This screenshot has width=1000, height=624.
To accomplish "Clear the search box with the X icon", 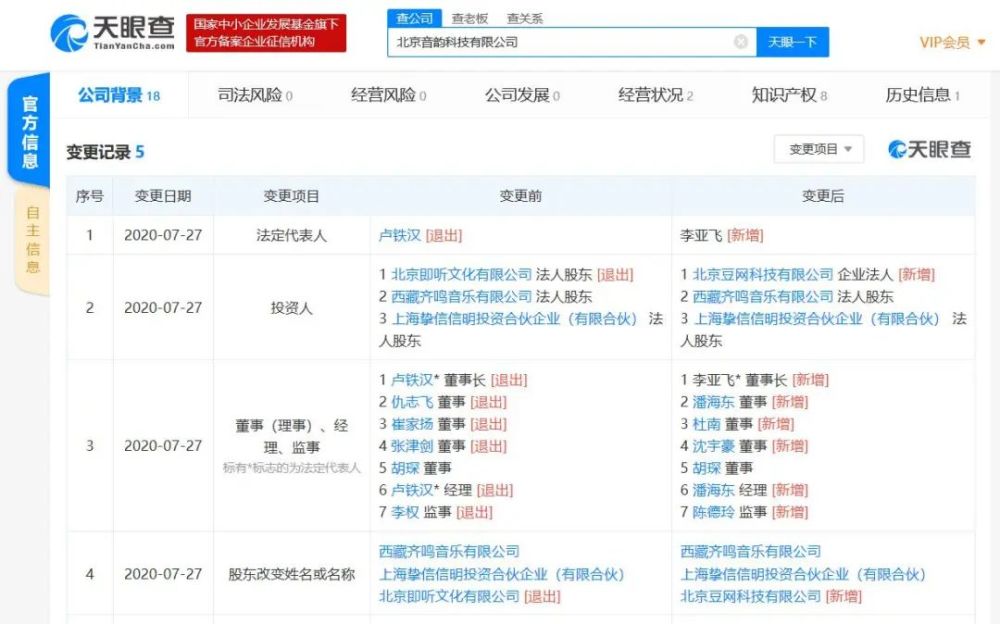I will [x=740, y=42].
